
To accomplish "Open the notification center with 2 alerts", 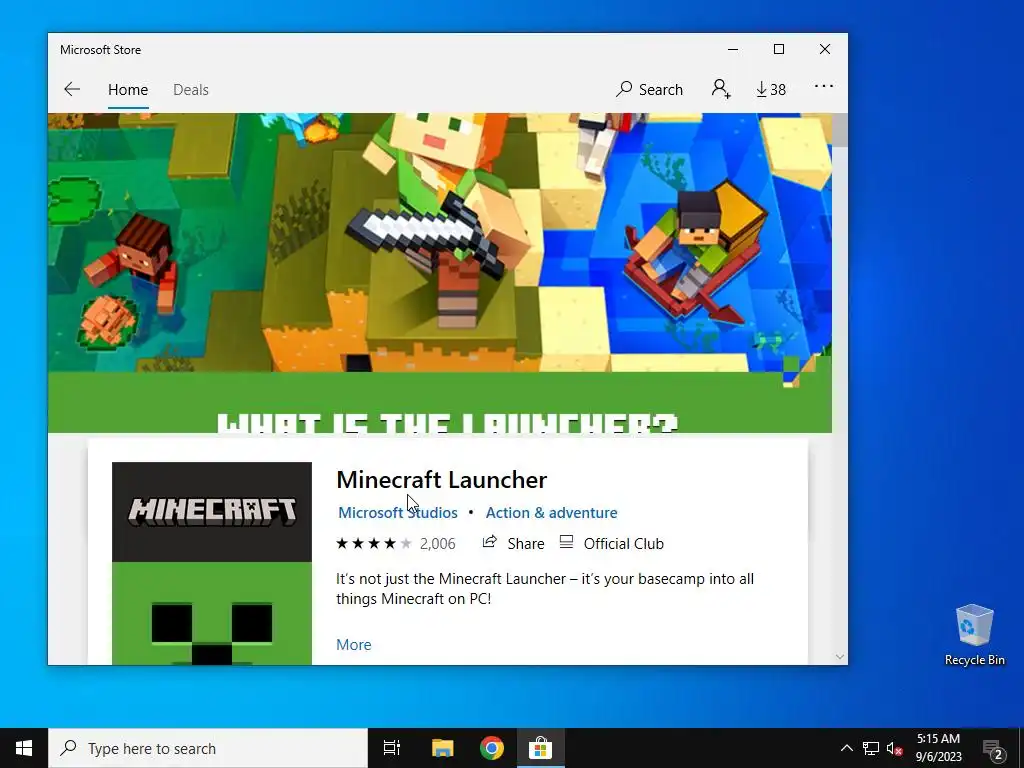I will (993, 749).
